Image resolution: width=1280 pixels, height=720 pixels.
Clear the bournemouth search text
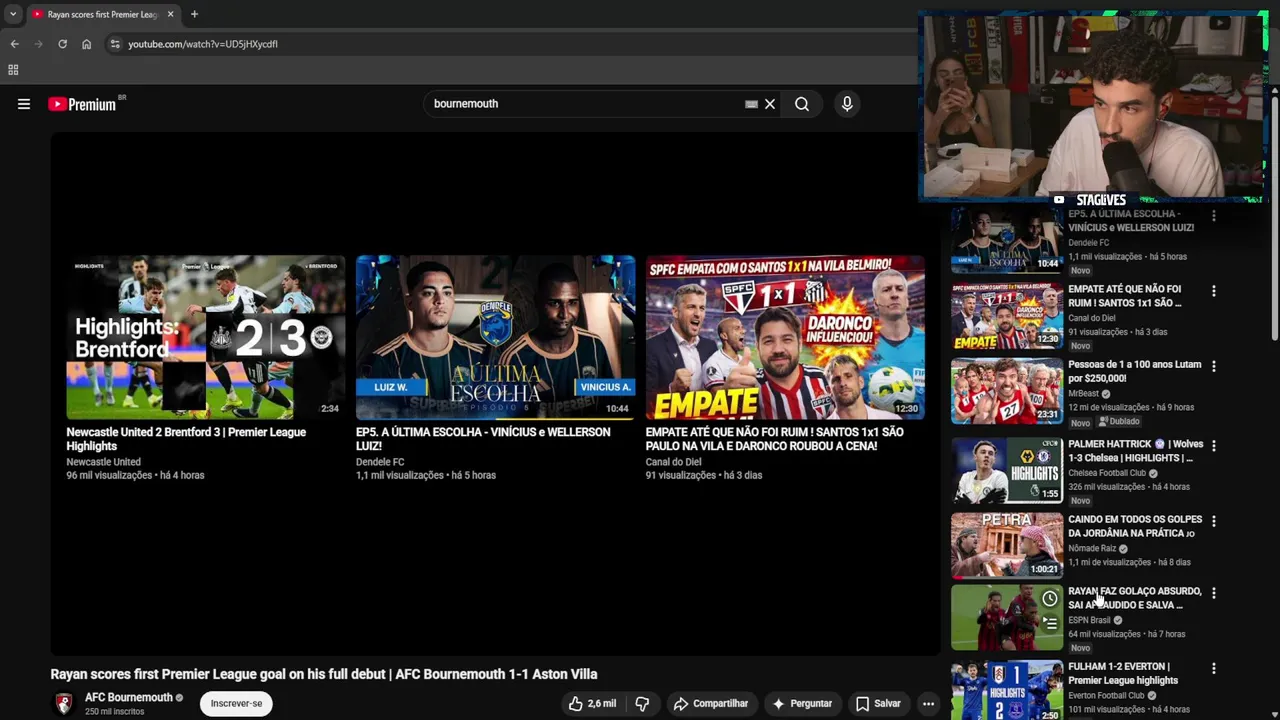[770, 104]
